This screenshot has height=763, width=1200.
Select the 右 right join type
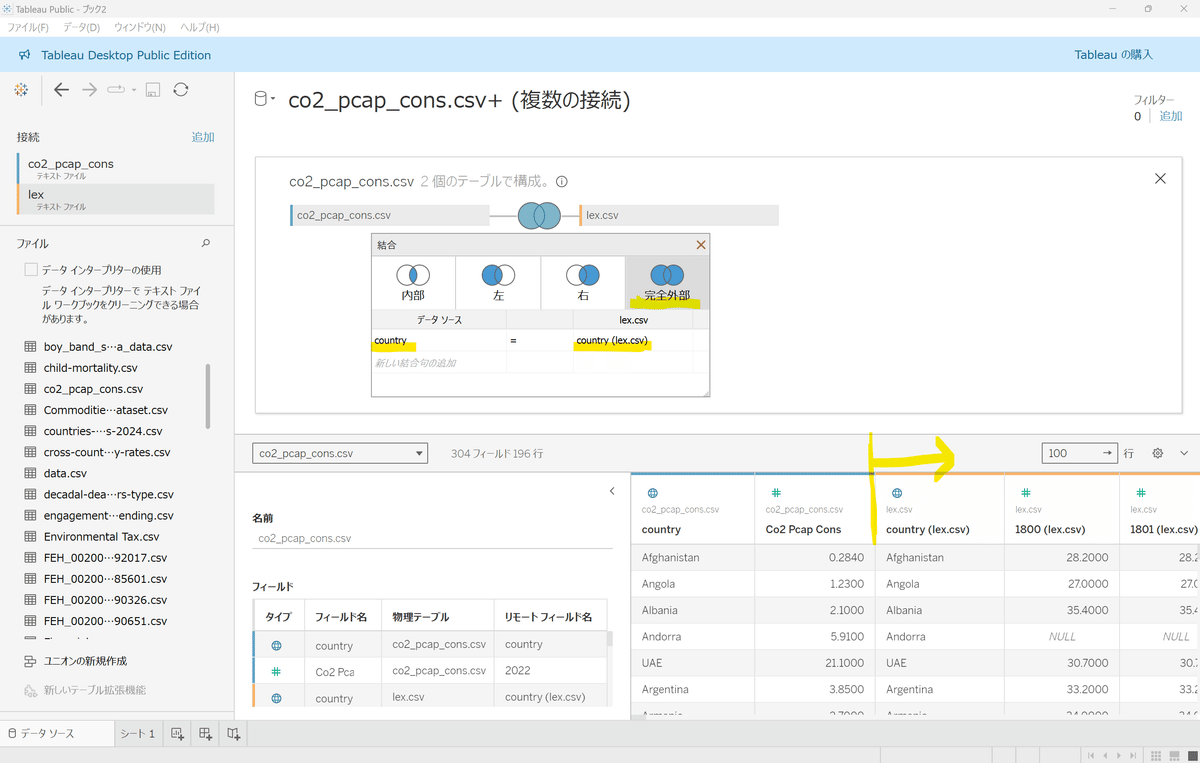pos(583,282)
